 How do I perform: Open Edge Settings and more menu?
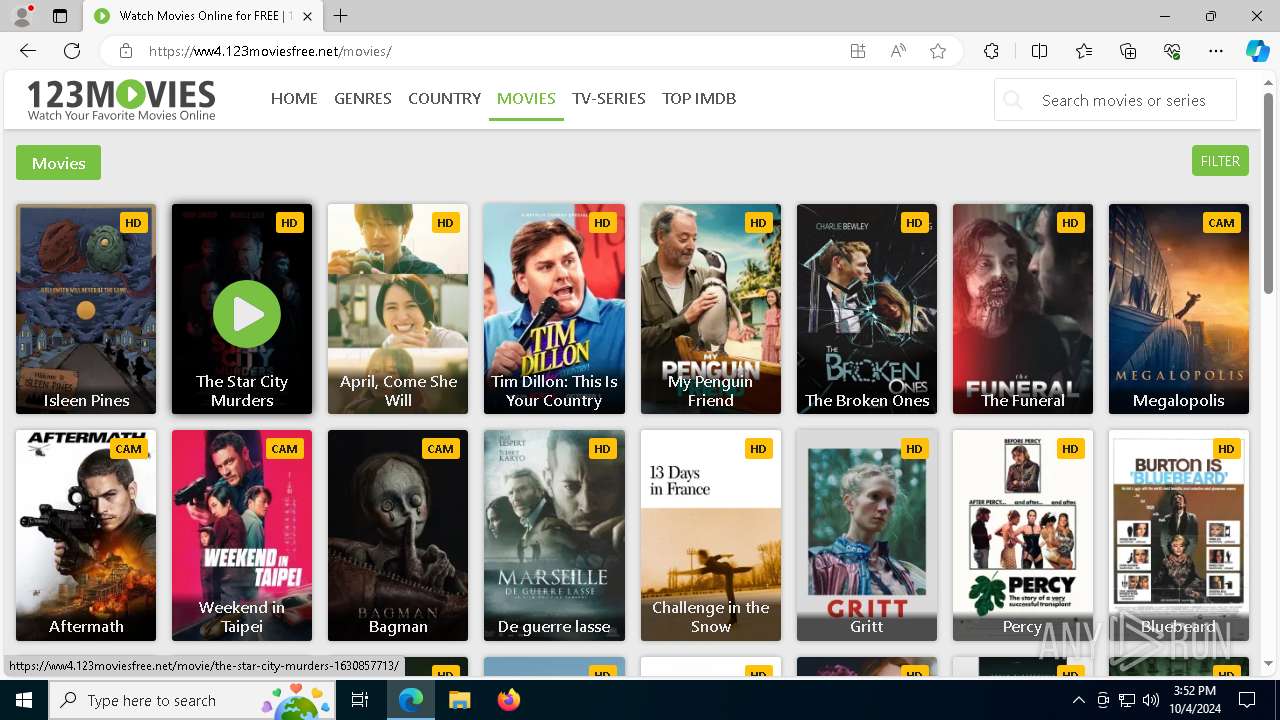[1216, 51]
